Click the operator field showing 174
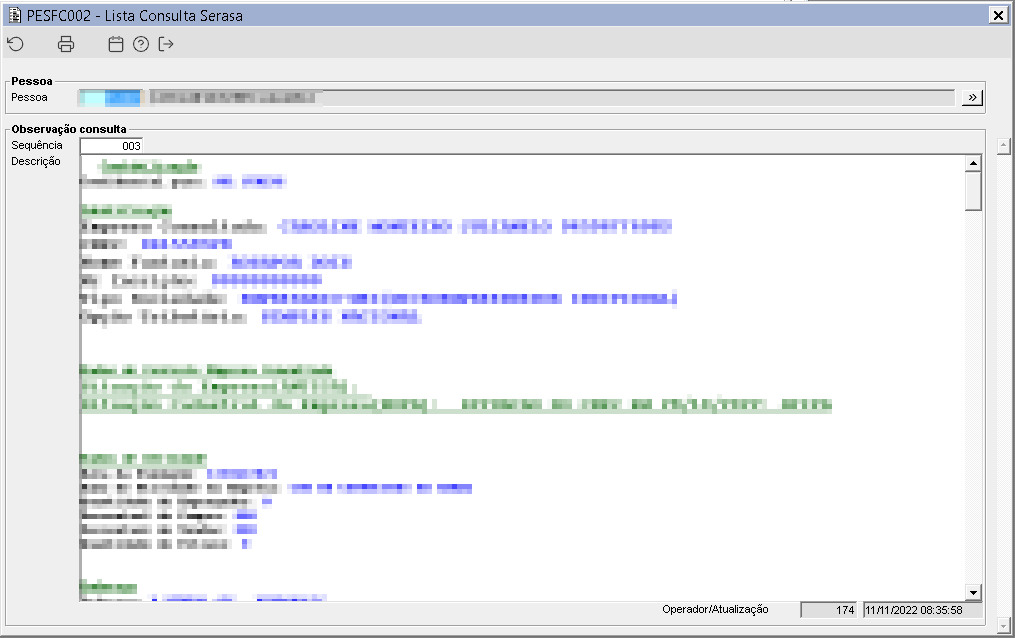This screenshot has height=638, width=1015. pos(829,610)
